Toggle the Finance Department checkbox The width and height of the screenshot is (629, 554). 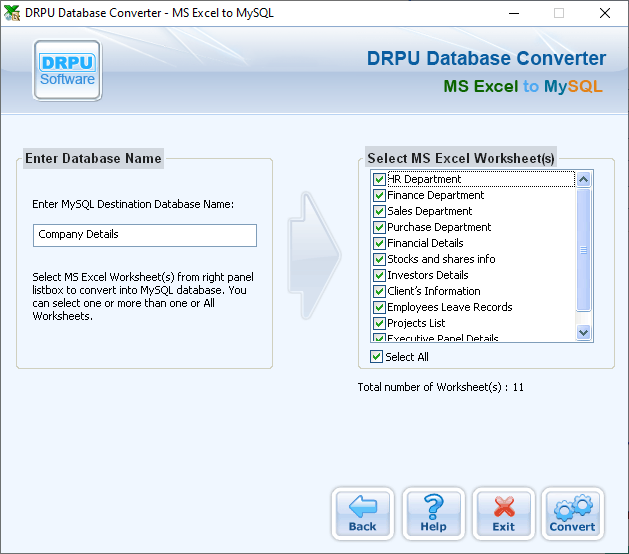[x=379, y=195]
